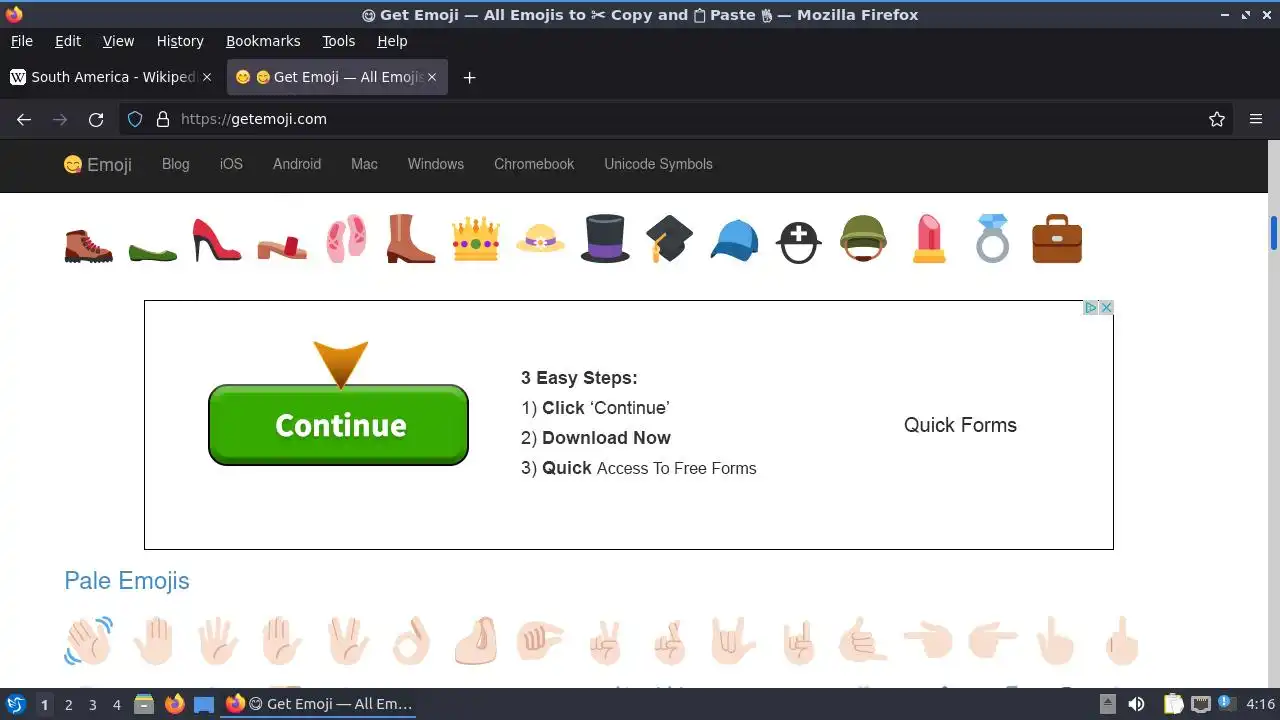The width and height of the screenshot is (1280, 720).
Task: Copy the lipstick emoji
Action: click(x=928, y=241)
